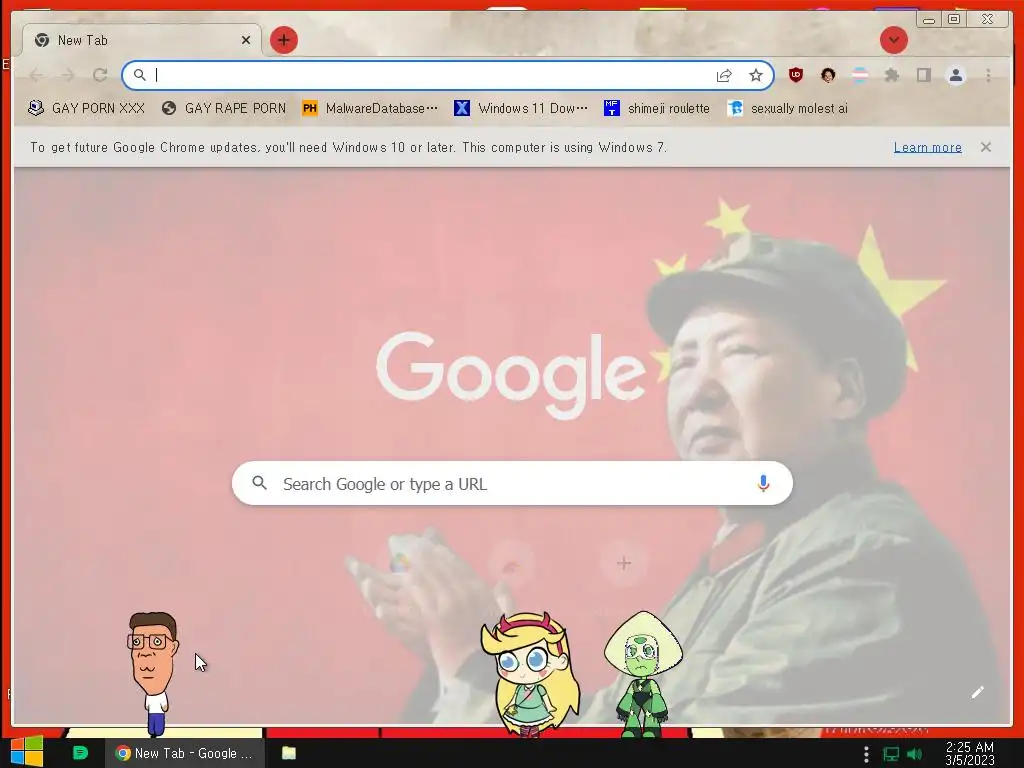
Task: Open the Windows Start menu
Action: coord(27,752)
